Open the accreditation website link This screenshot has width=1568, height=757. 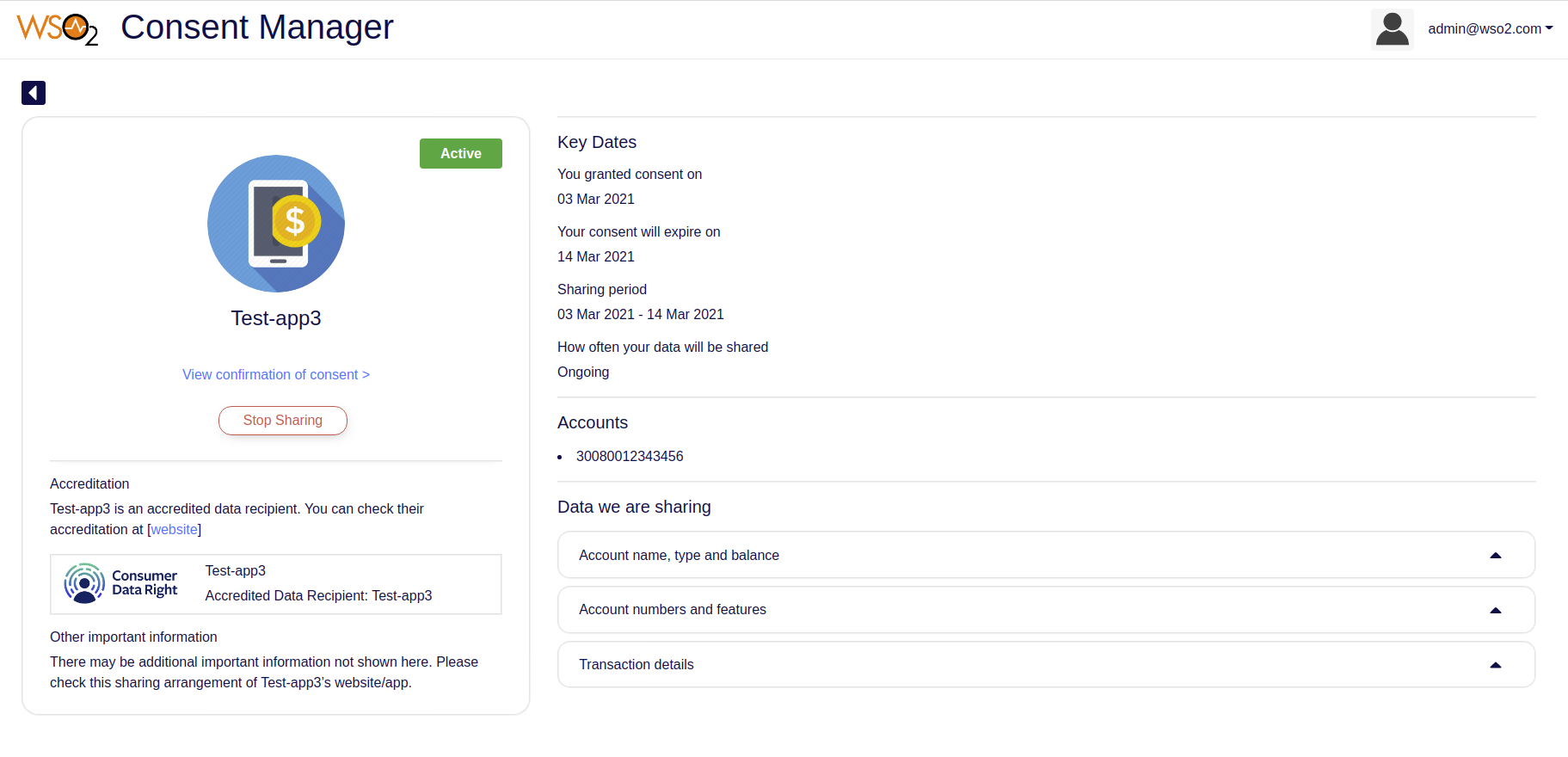point(175,530)
